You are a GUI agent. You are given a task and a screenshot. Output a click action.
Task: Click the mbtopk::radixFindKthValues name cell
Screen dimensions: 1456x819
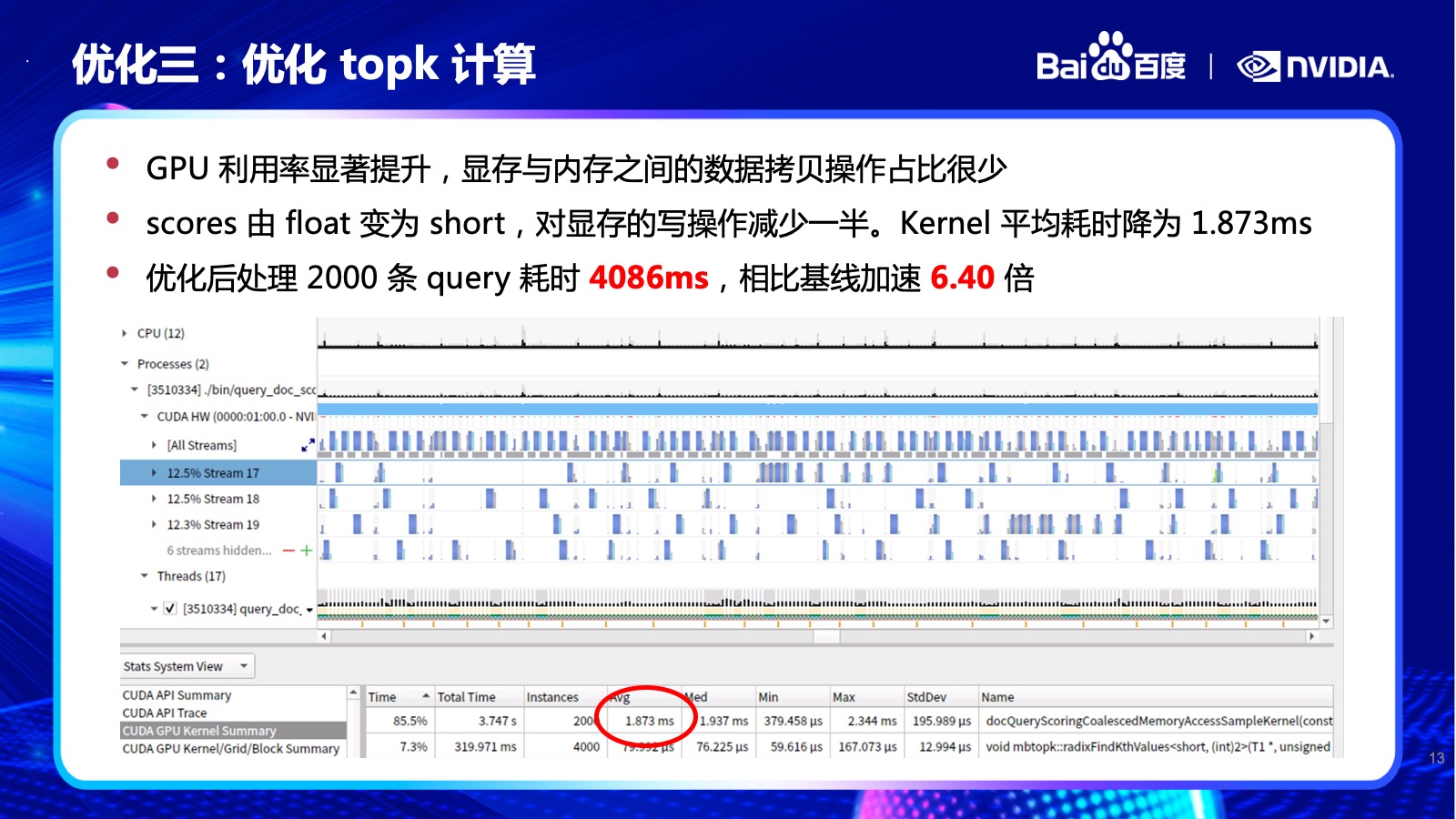(x=1158, y=746)
